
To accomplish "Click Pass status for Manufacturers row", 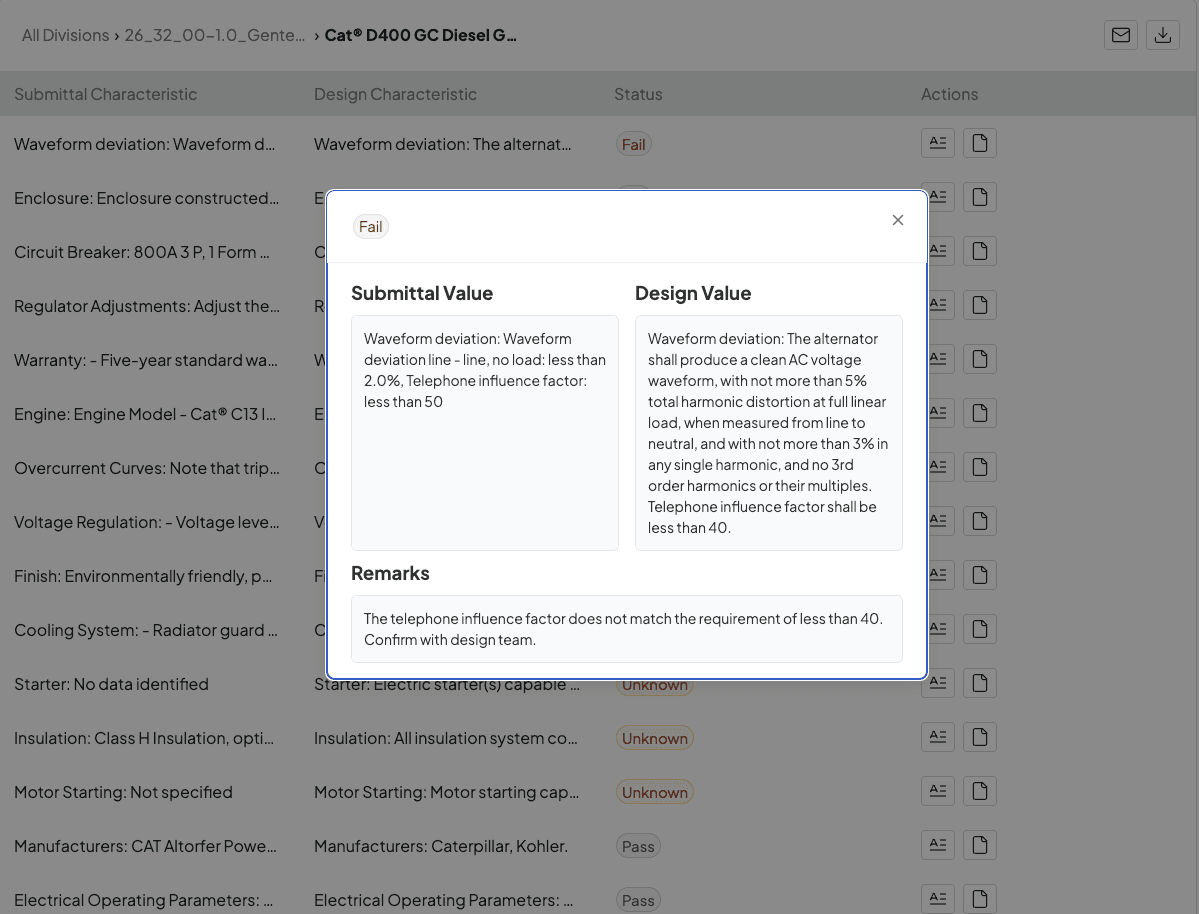I will [638, 846].
